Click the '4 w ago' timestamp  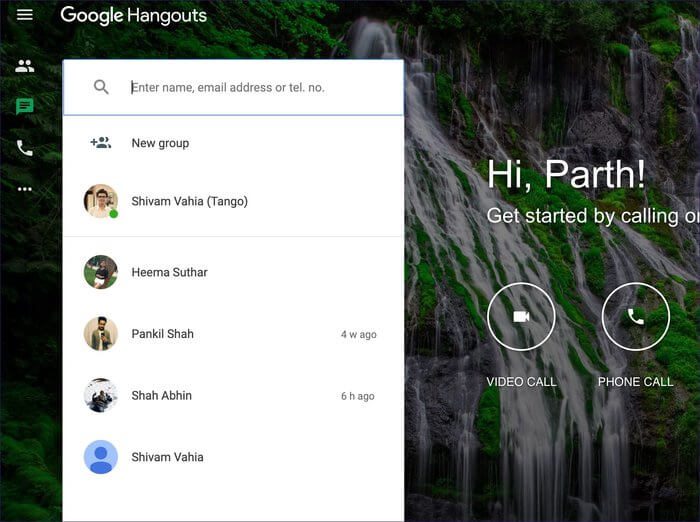click(x=358, y=334)
